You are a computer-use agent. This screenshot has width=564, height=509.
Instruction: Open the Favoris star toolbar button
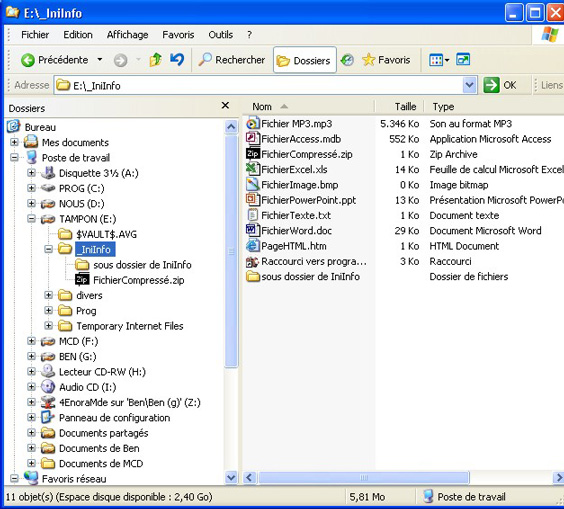386,60
